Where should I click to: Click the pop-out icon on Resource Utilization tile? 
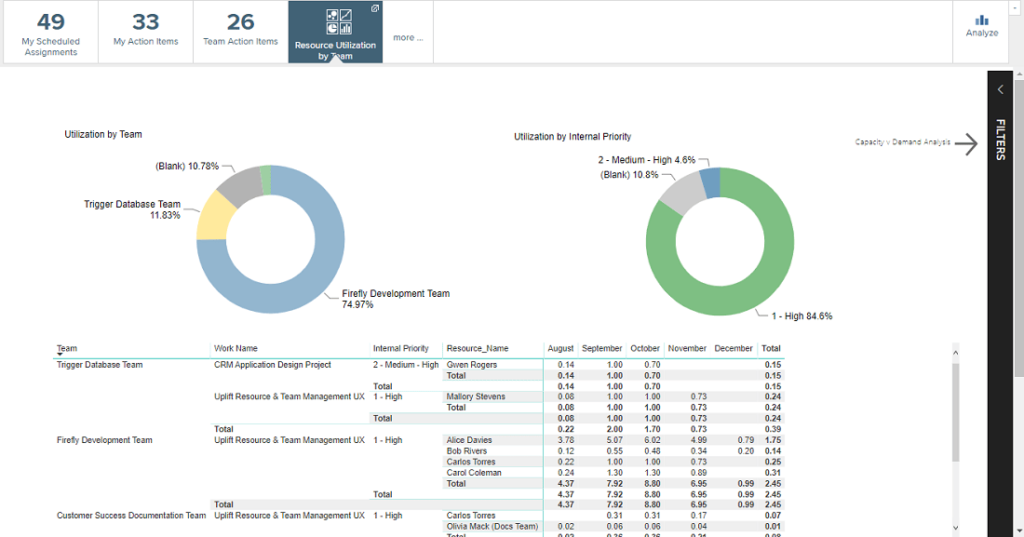pyautogui.click(x=374, y=8)
